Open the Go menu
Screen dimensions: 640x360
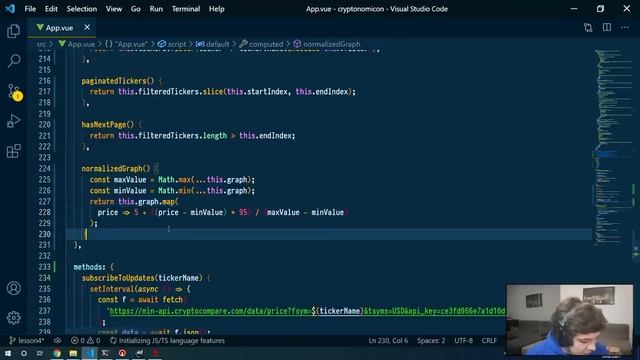coord(136,9)
